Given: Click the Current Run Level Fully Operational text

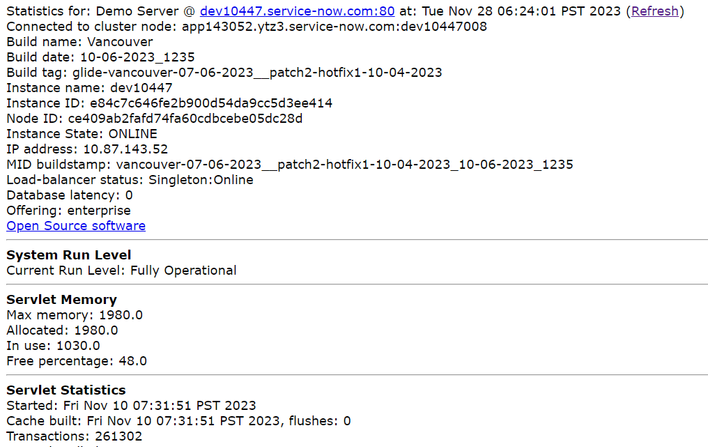Looking at the screenshot, I should click(121, 270).
